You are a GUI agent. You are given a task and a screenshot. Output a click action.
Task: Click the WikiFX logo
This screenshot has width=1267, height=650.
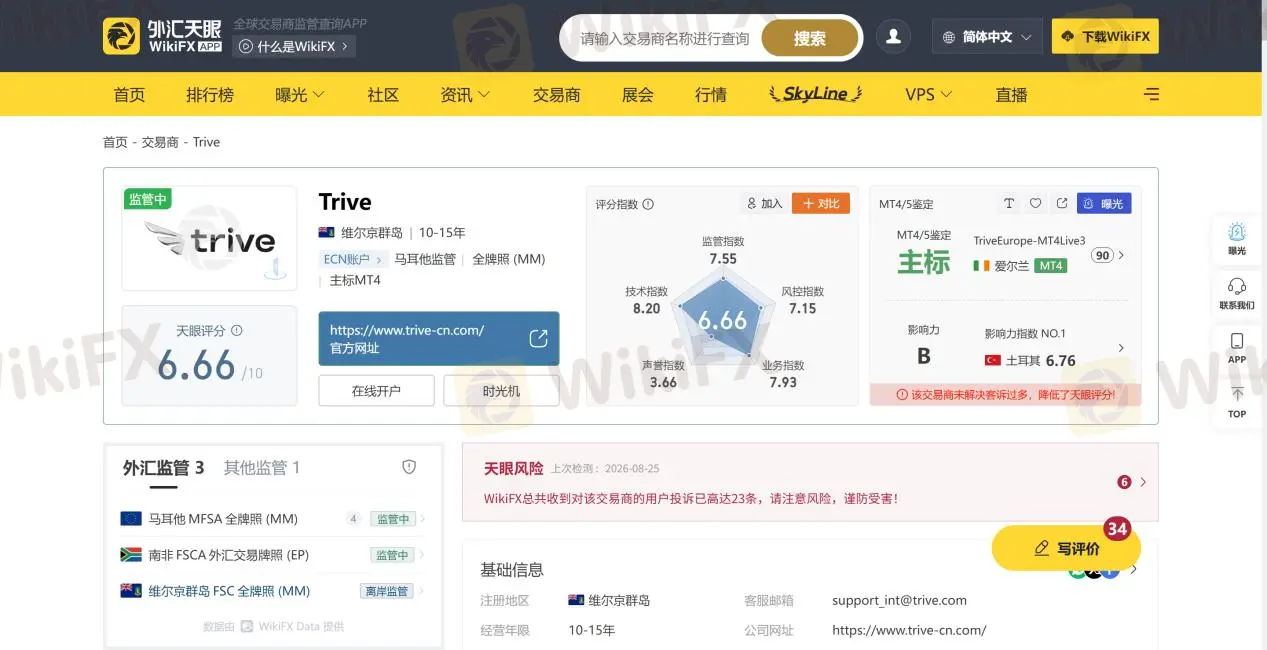(x=162, y=36)
